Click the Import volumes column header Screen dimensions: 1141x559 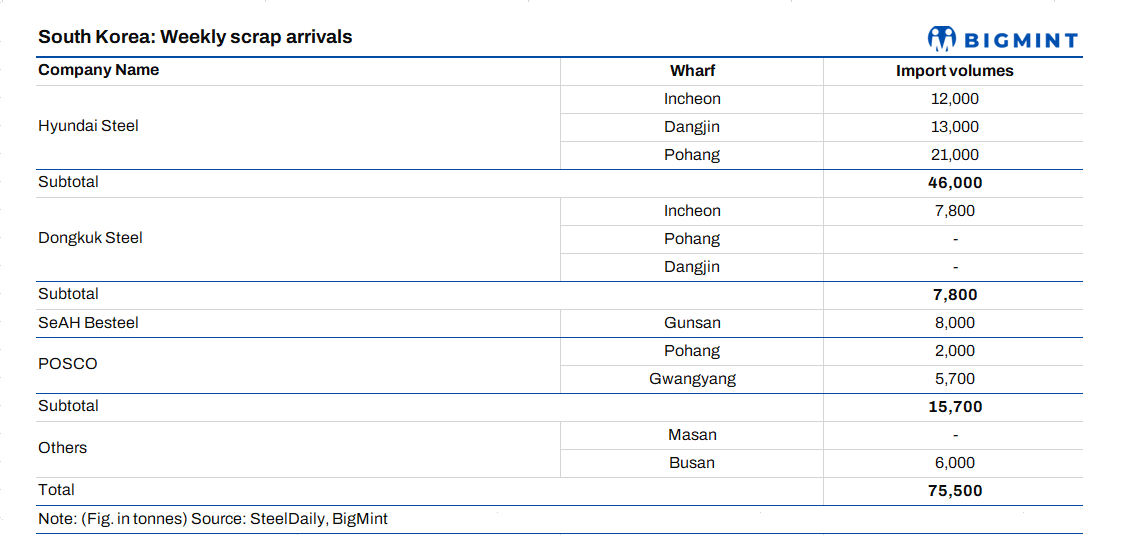954,71
